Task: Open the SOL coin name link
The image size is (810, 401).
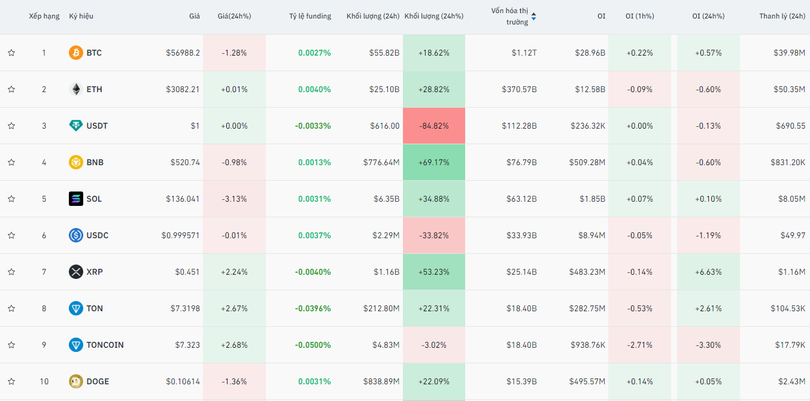Action: (x=94, y=199)
